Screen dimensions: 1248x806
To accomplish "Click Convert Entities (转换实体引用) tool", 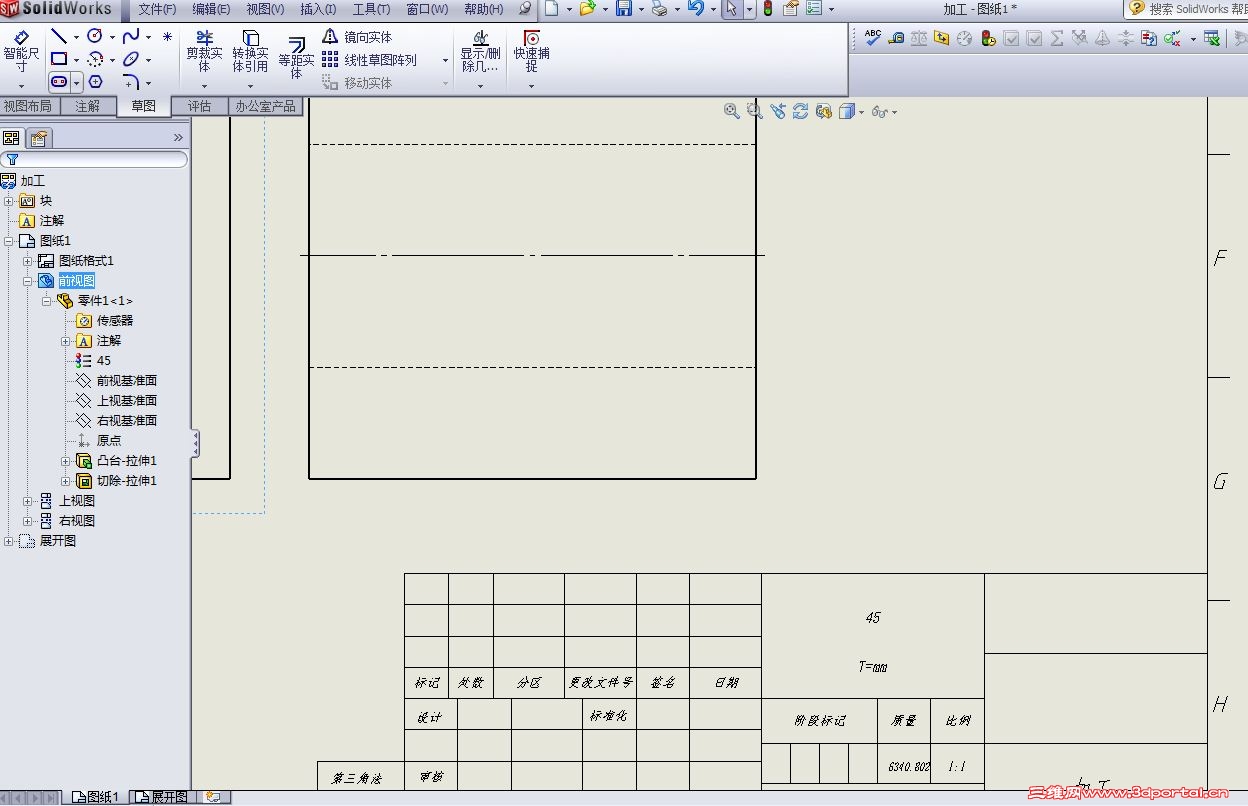I will (250, 52).
